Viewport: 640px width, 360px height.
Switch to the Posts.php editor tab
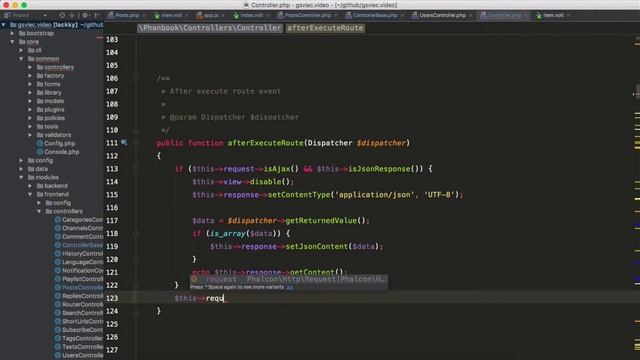[127, 15]
